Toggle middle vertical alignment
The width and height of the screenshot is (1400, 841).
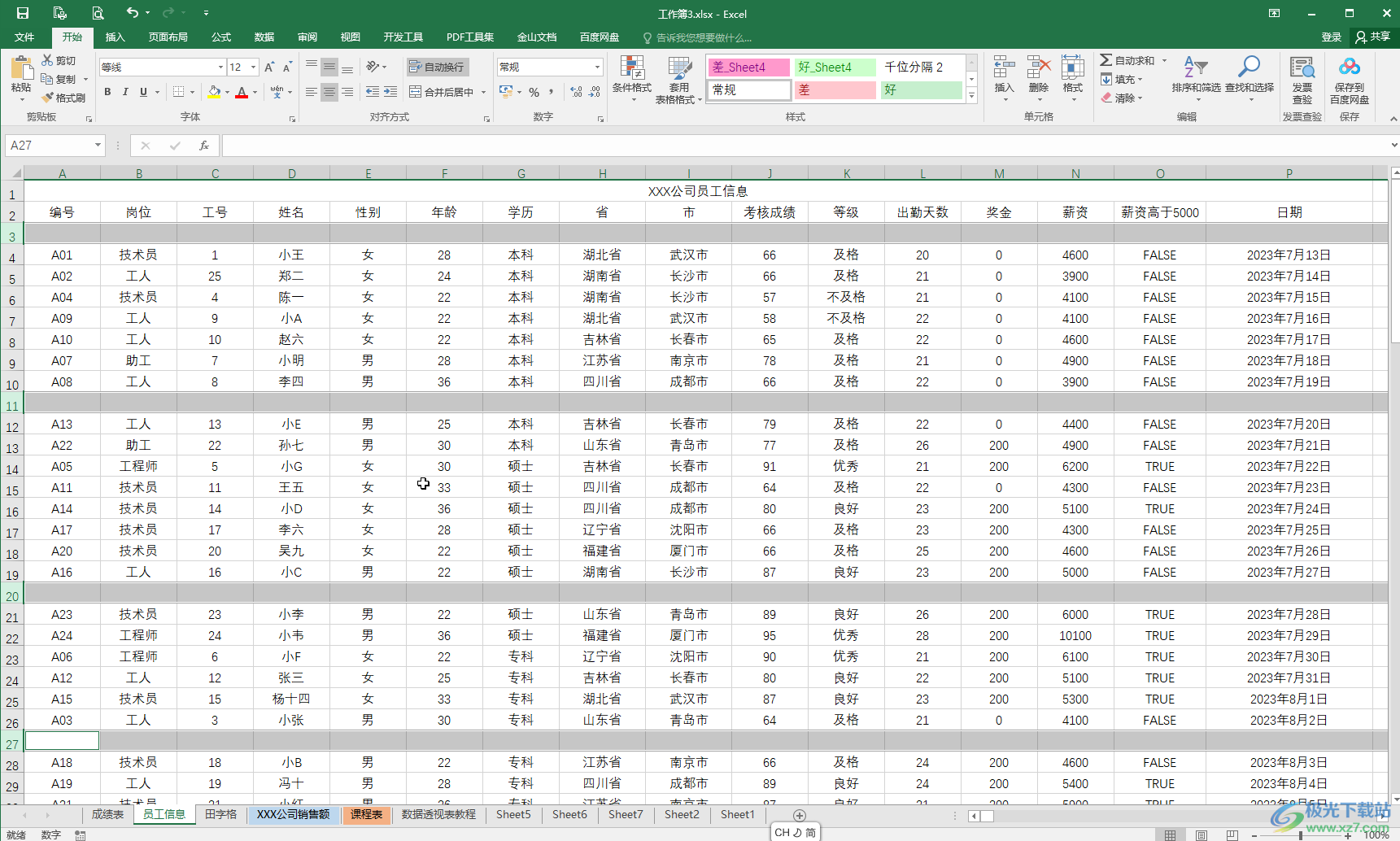329,67
